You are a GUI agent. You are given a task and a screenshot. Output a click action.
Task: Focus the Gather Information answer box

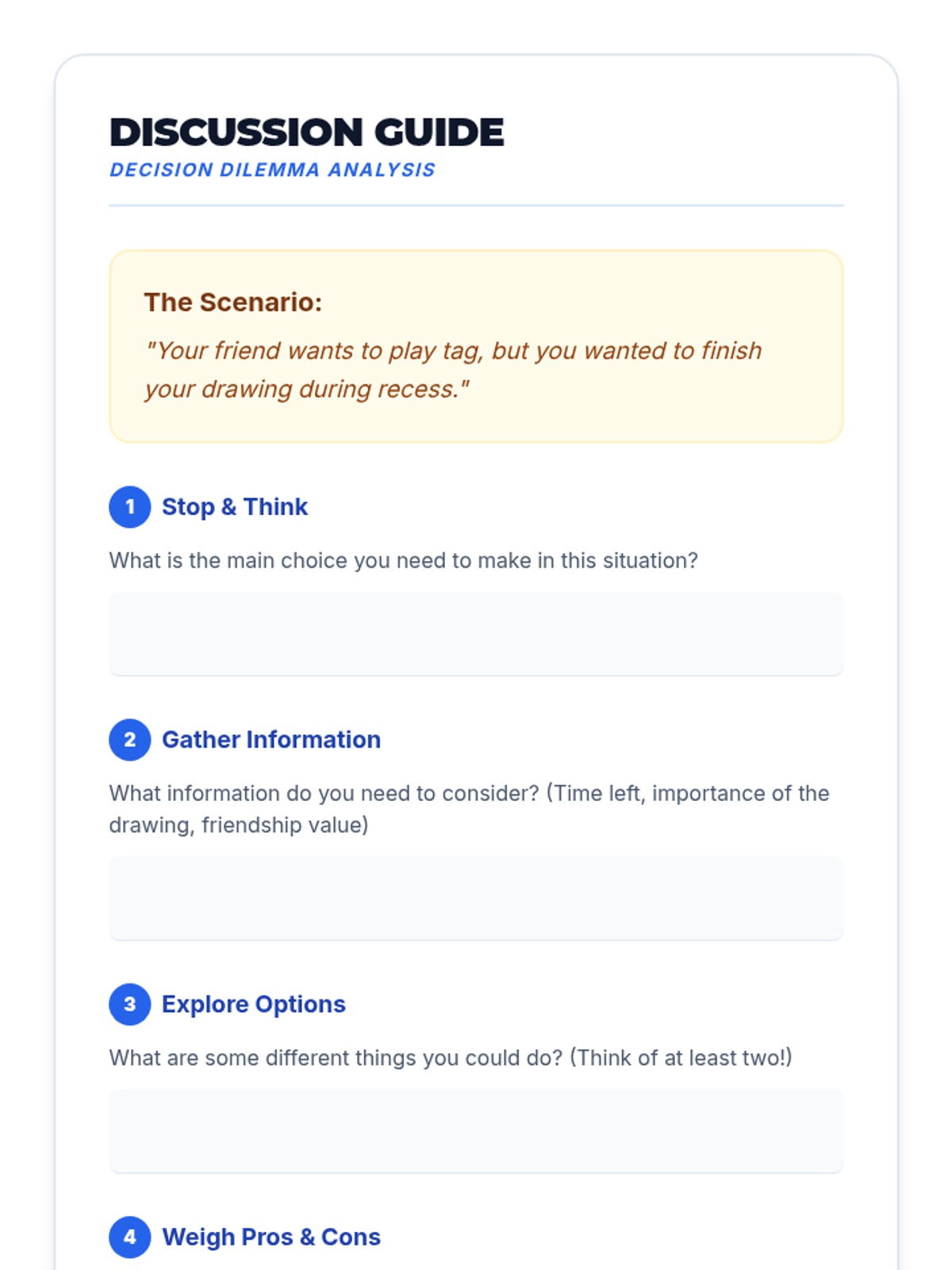coord(476,898)
